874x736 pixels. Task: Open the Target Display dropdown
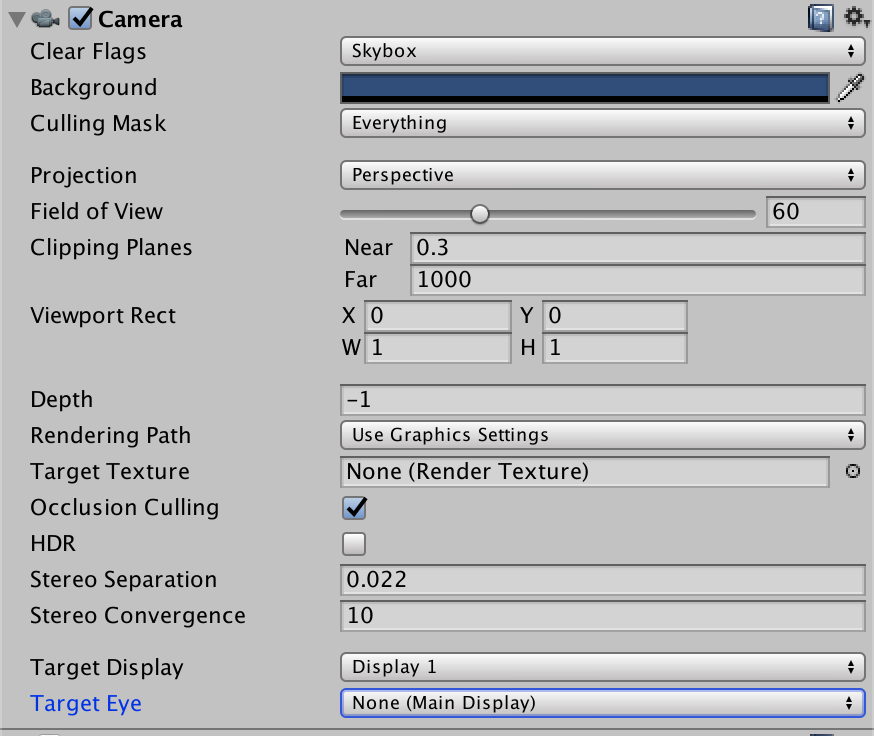[603, 667]
